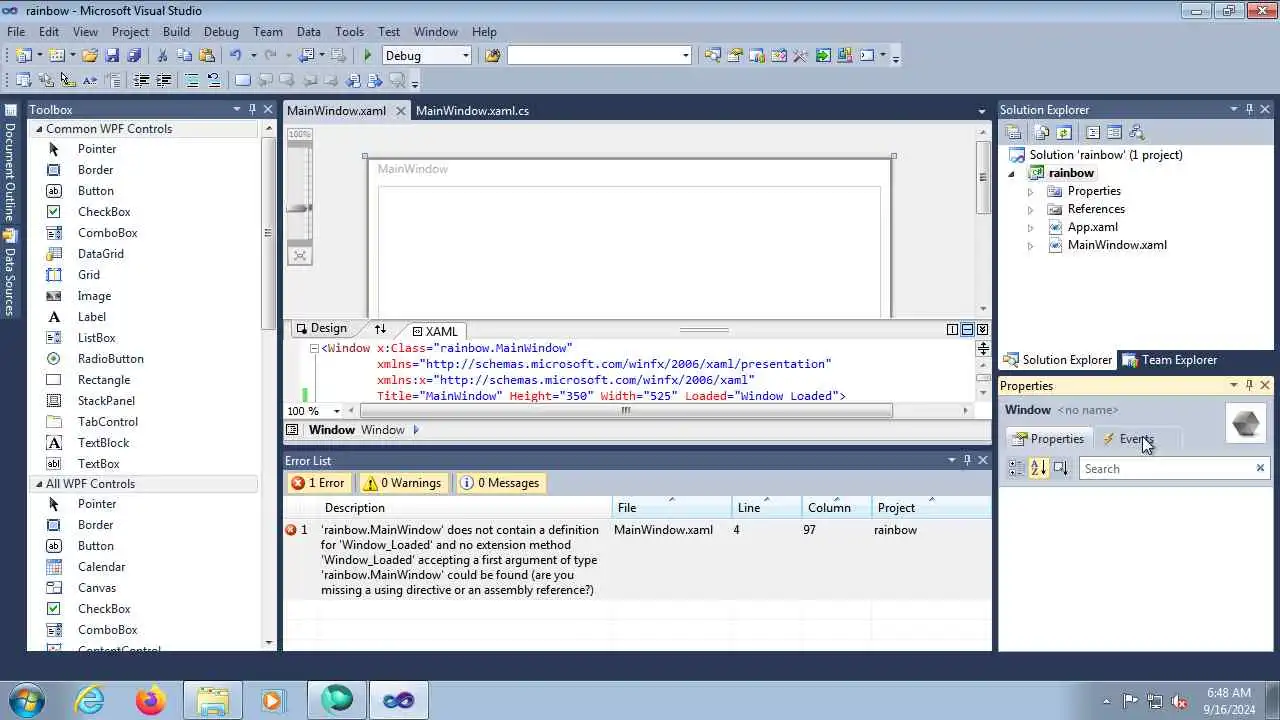1280x720 pixels.
Task: Switch to the Team Explorer tab
Action: click(1170, 360)
